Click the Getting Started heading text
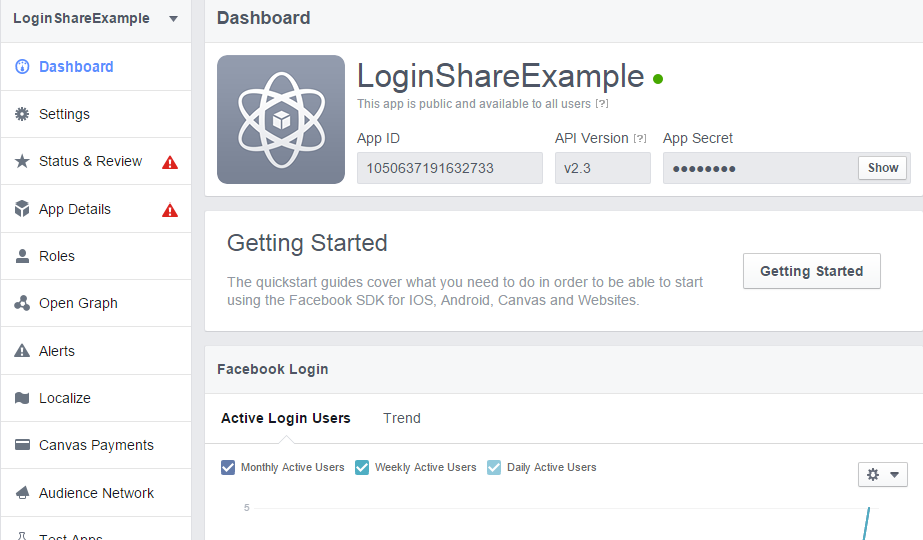This screenshot has width=923, height=540. click(307, 243)
